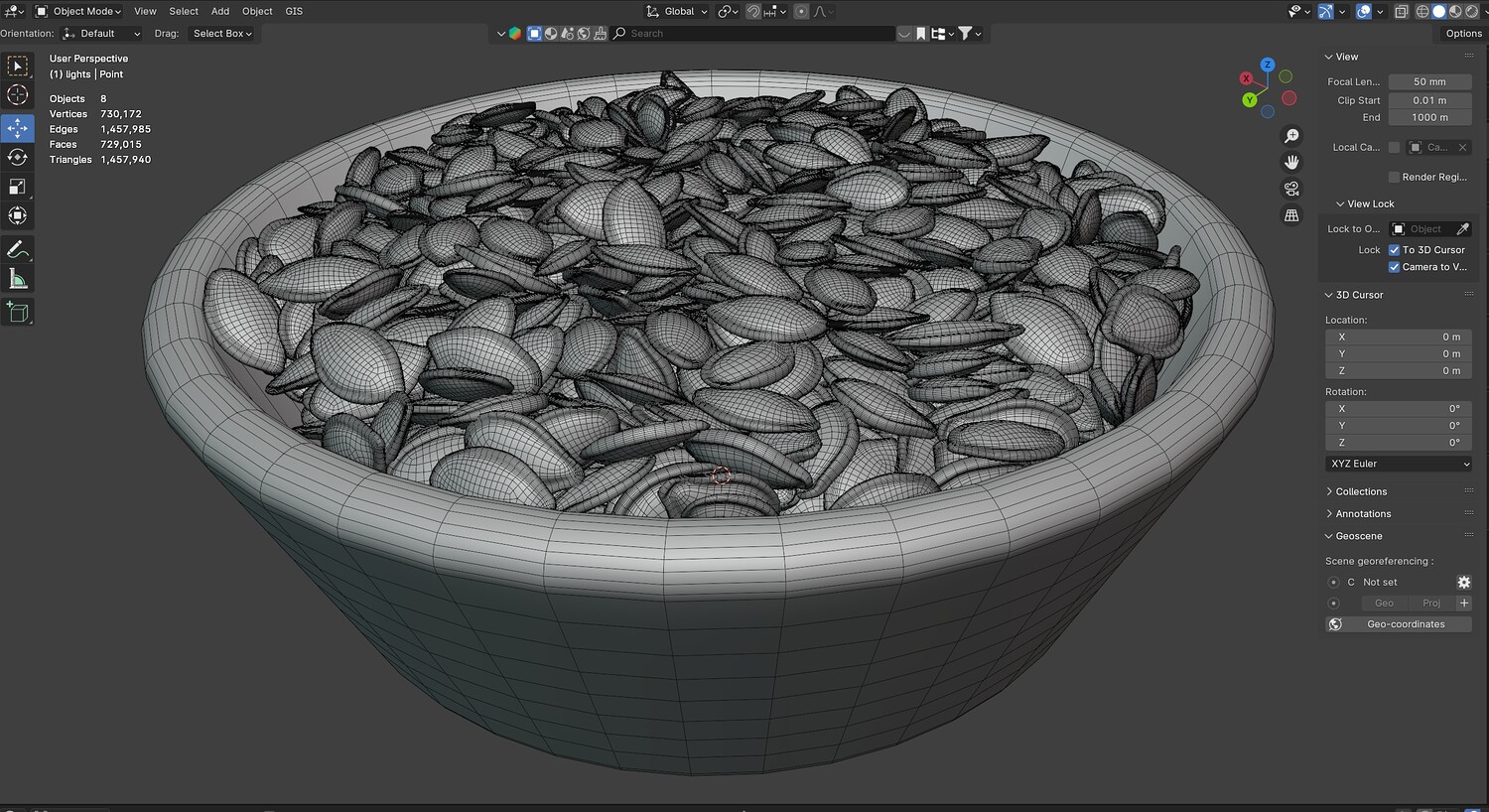Screen dimensions: 1489x812
Task: Switch to Material Preview shading
Action: pos(1455,11)
